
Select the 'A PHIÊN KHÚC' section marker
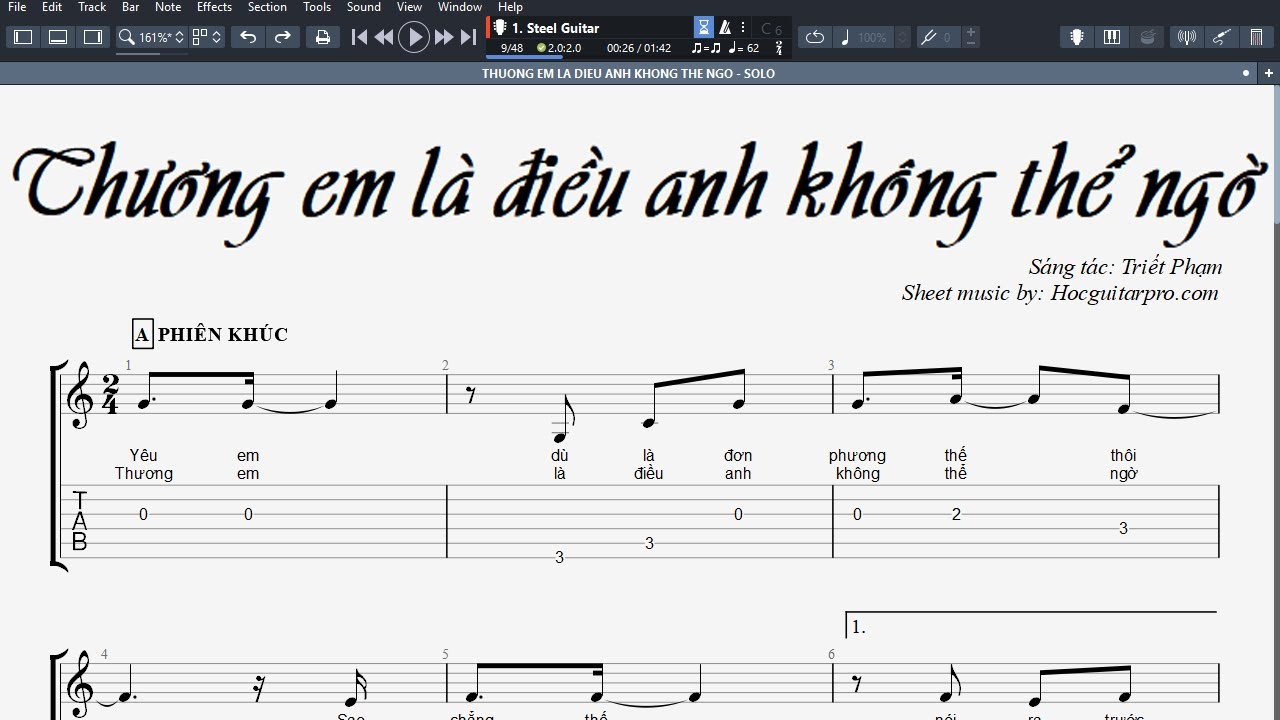(211, 334)
